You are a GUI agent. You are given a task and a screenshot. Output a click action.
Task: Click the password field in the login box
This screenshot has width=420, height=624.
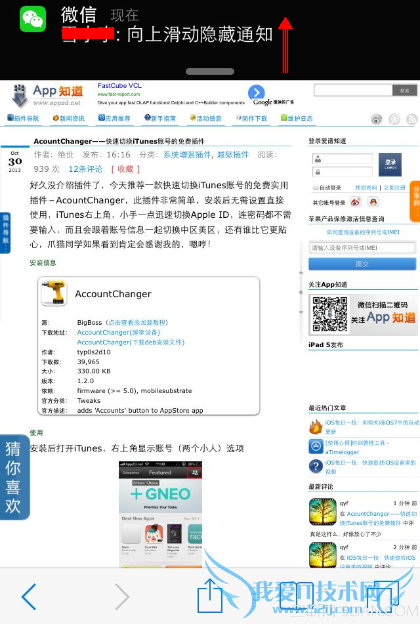click(x=343, y=172)
